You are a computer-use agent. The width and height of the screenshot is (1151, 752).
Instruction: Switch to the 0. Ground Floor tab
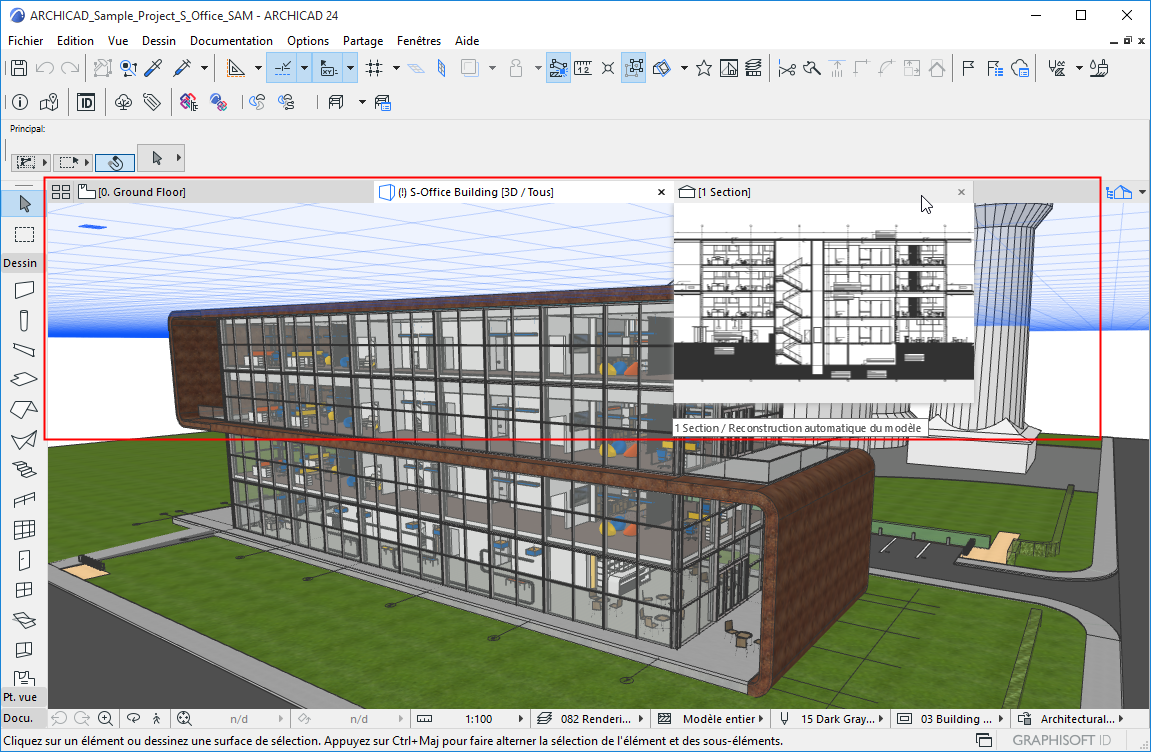coord(140,192)
